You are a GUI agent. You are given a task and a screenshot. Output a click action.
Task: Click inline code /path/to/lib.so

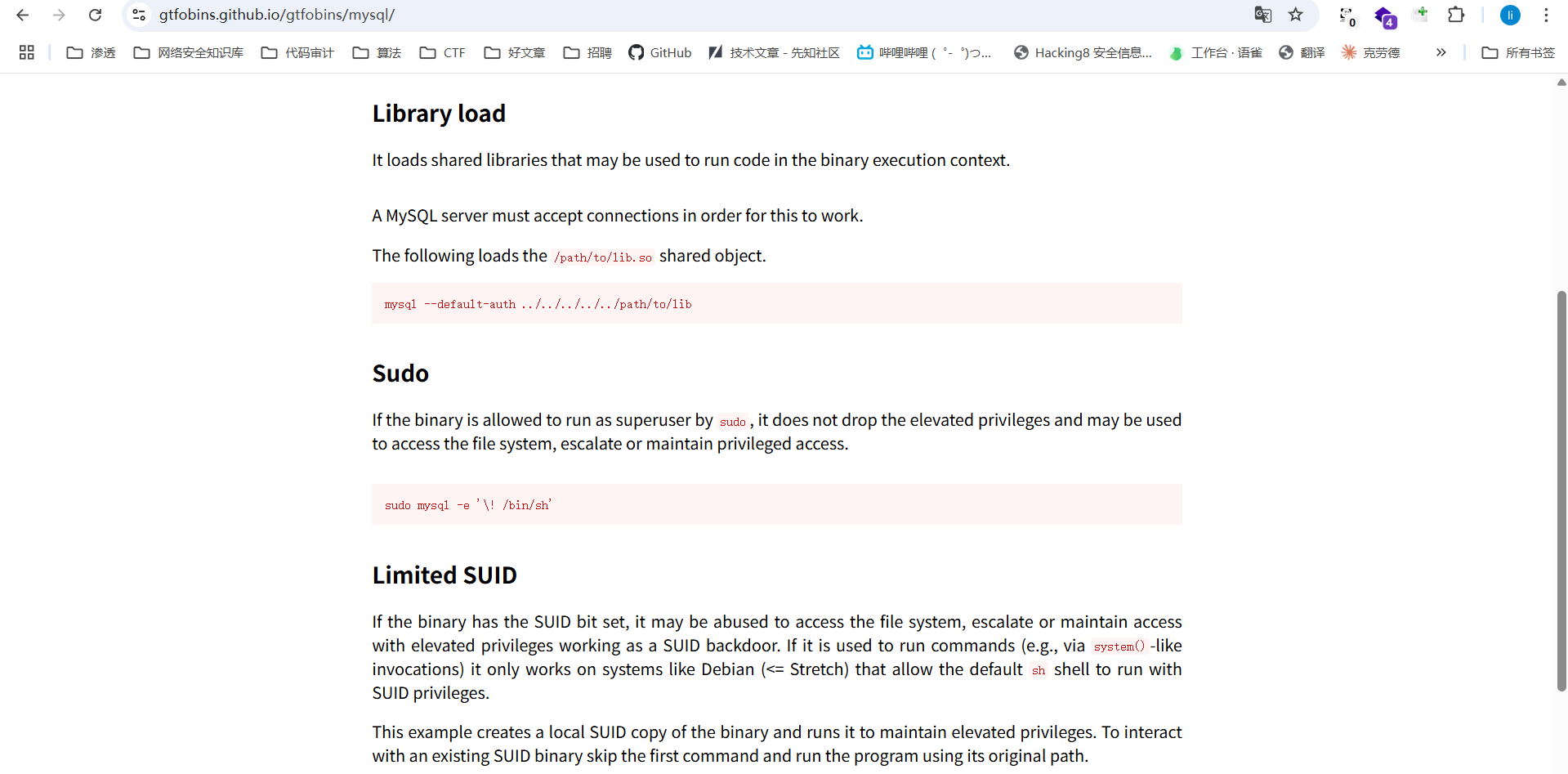pos(603,257)
